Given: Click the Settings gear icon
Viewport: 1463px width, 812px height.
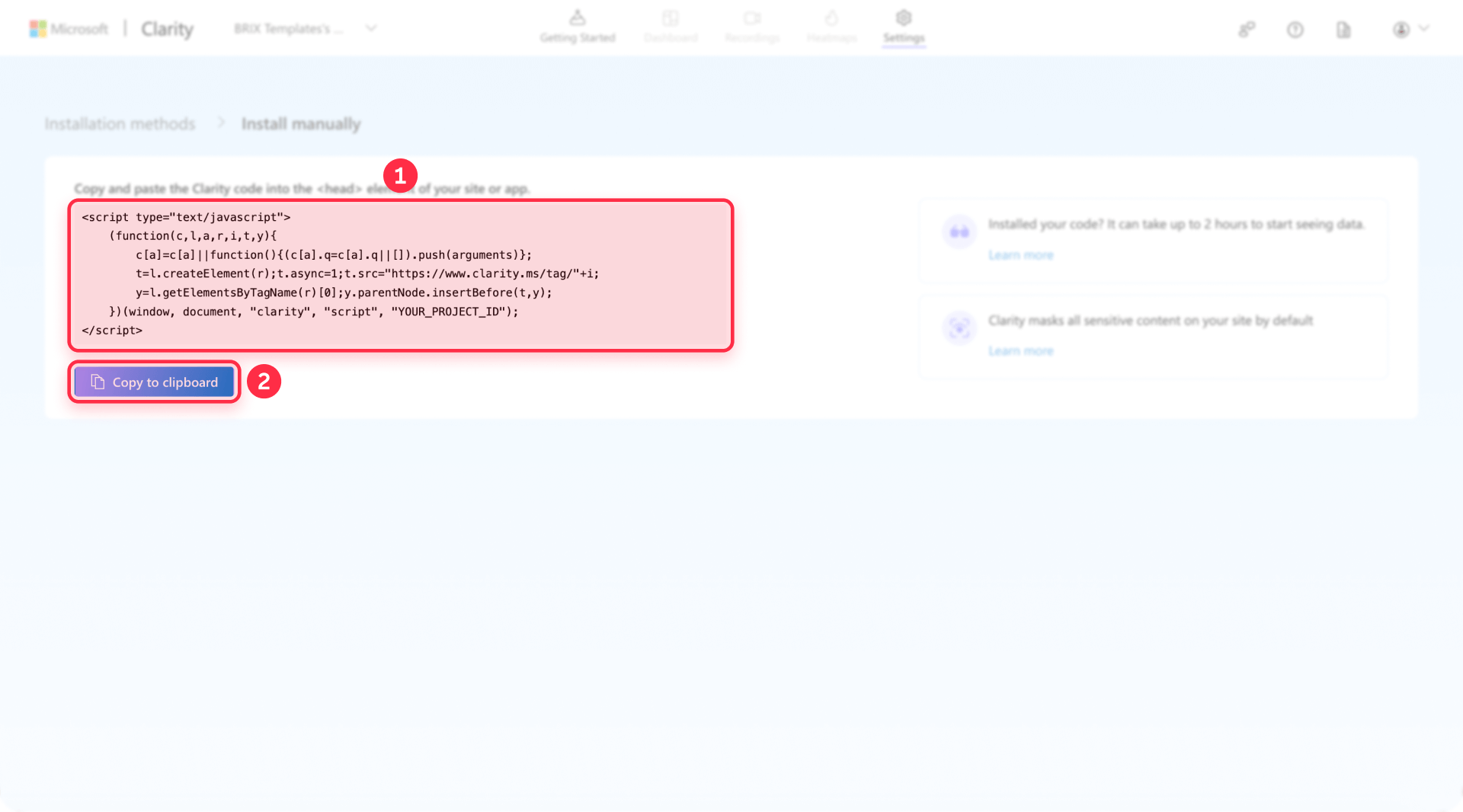Looking at the screenshot, I should pos(904,18).
